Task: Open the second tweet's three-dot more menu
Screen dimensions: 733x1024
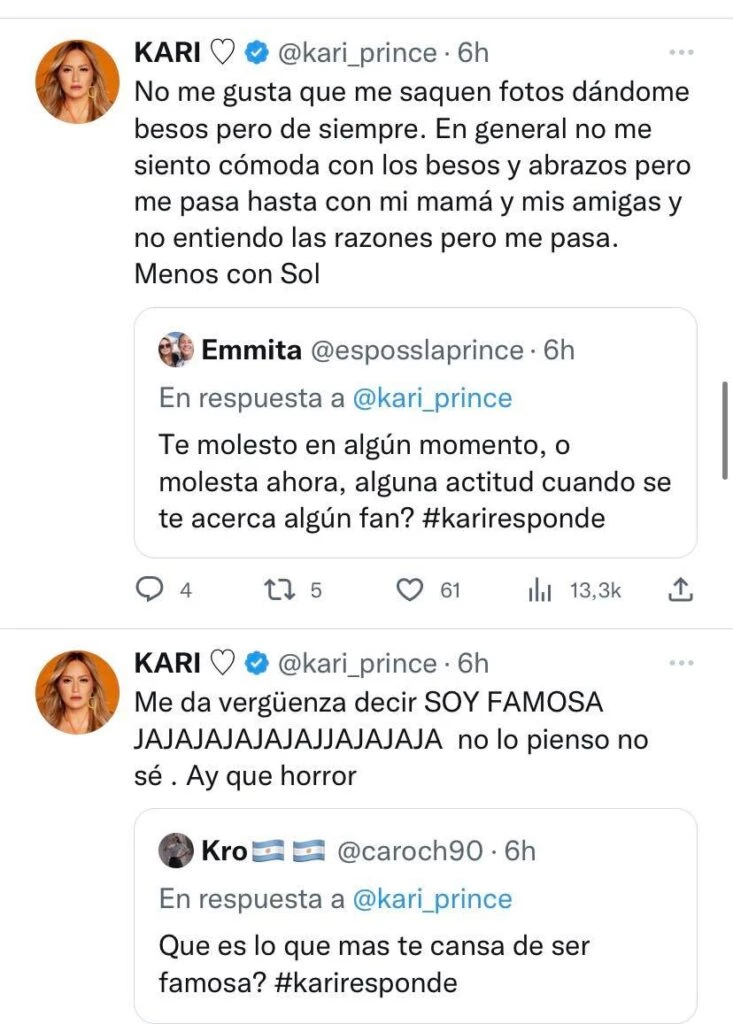Action: (x=681, y=663)
